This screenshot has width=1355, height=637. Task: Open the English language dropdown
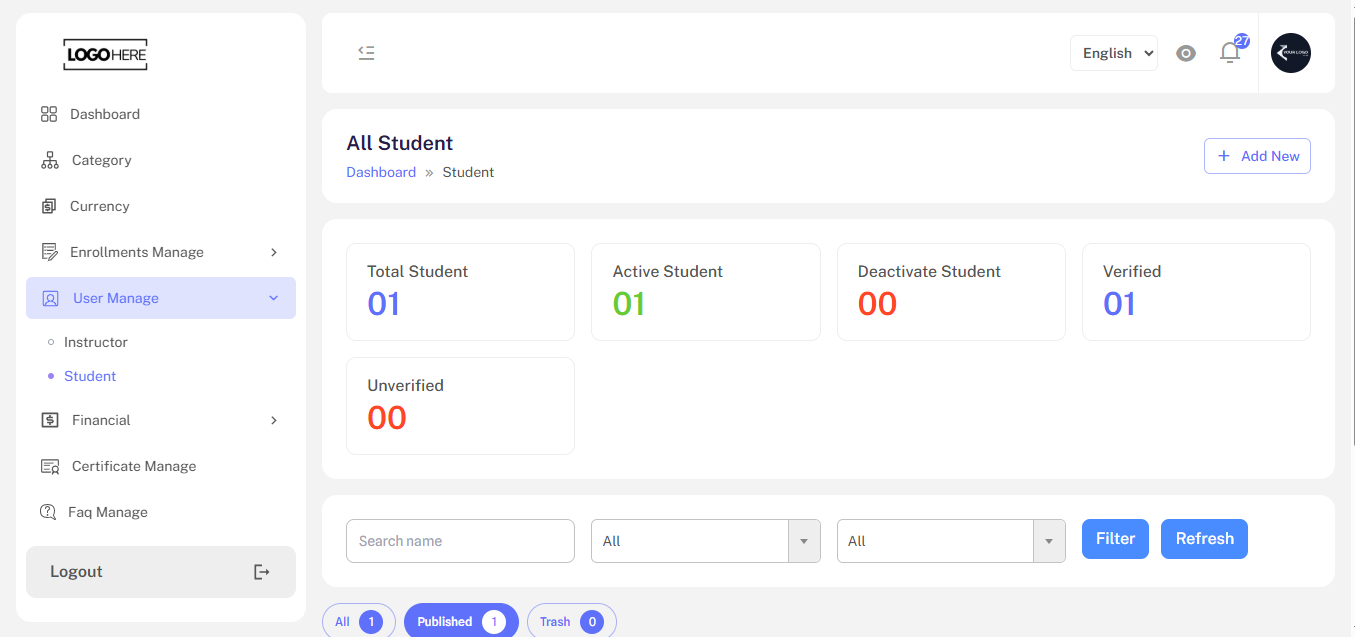tap(1114, 53)
